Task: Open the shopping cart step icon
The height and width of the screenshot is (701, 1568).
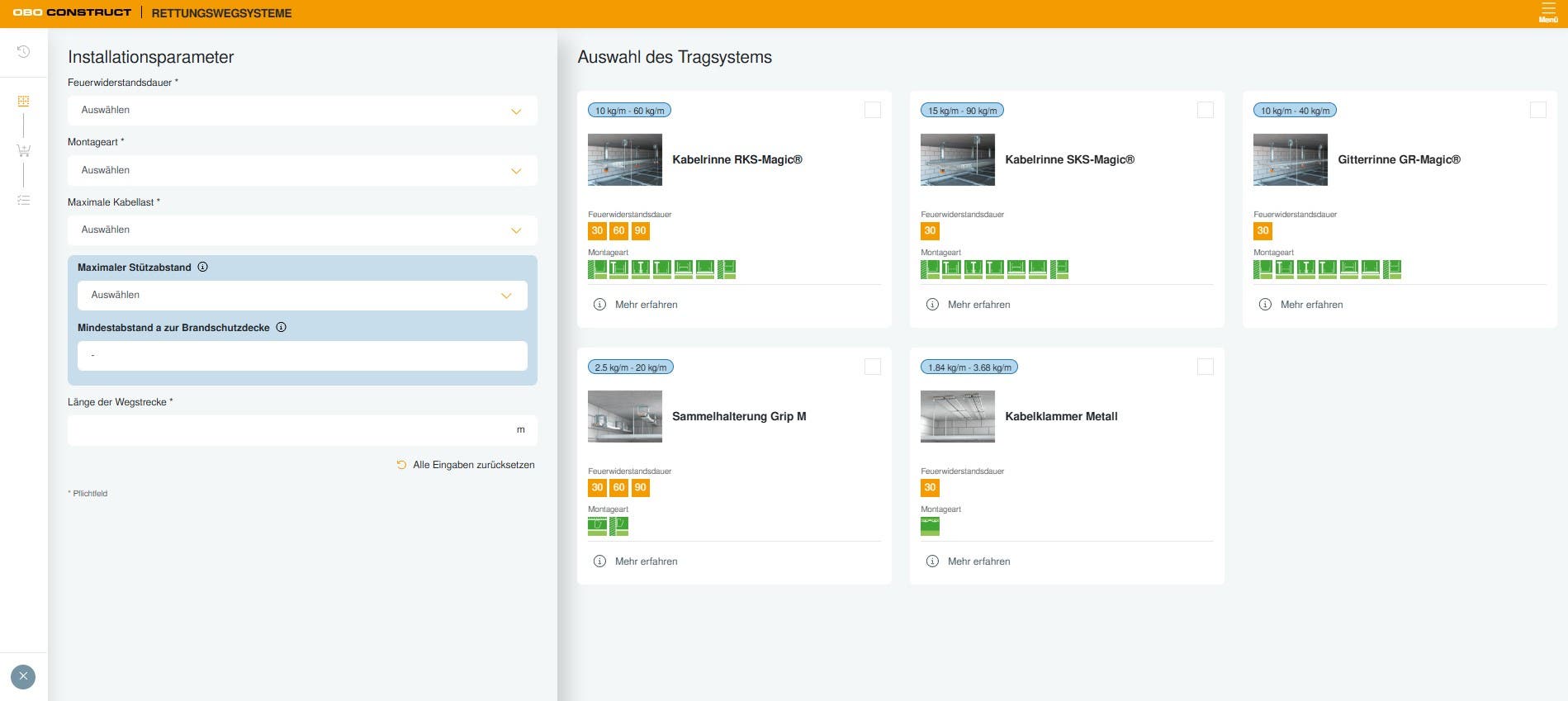Action: point(24,150)
